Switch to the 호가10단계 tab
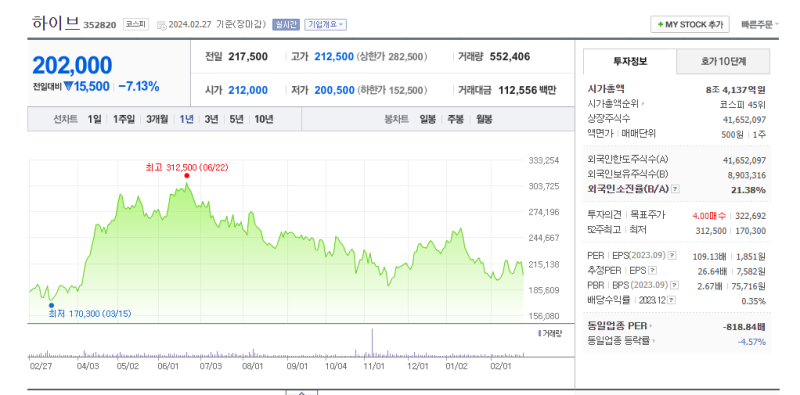The height and width of the screenshot is (395, 800). [723, 61]
